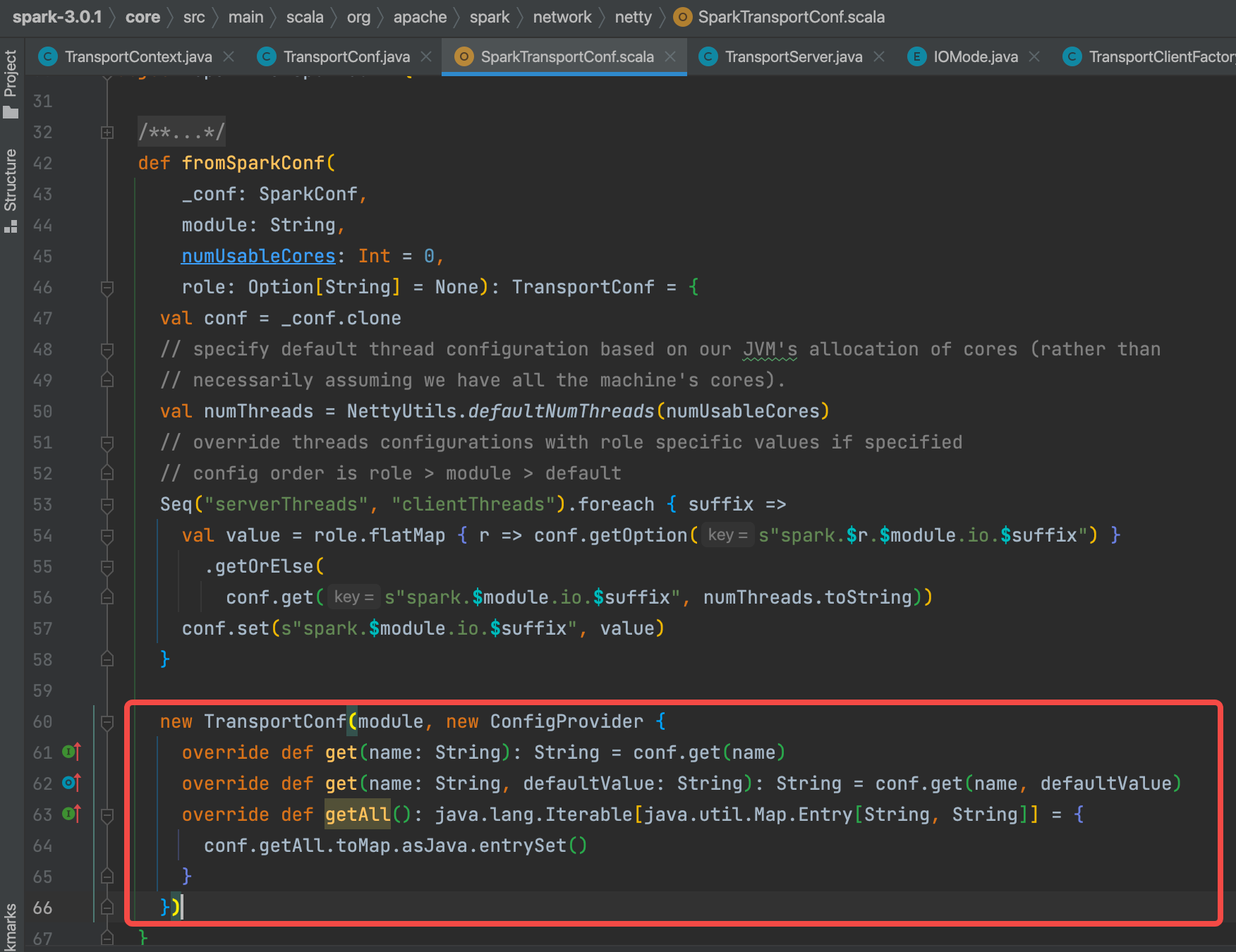The image size is (1236, 952).
Task: Open the Bookmarks tool window
Action: tap(11, 927)
